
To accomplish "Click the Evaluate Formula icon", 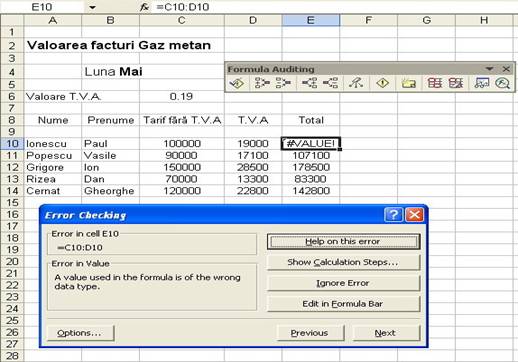I will (502, 83).
